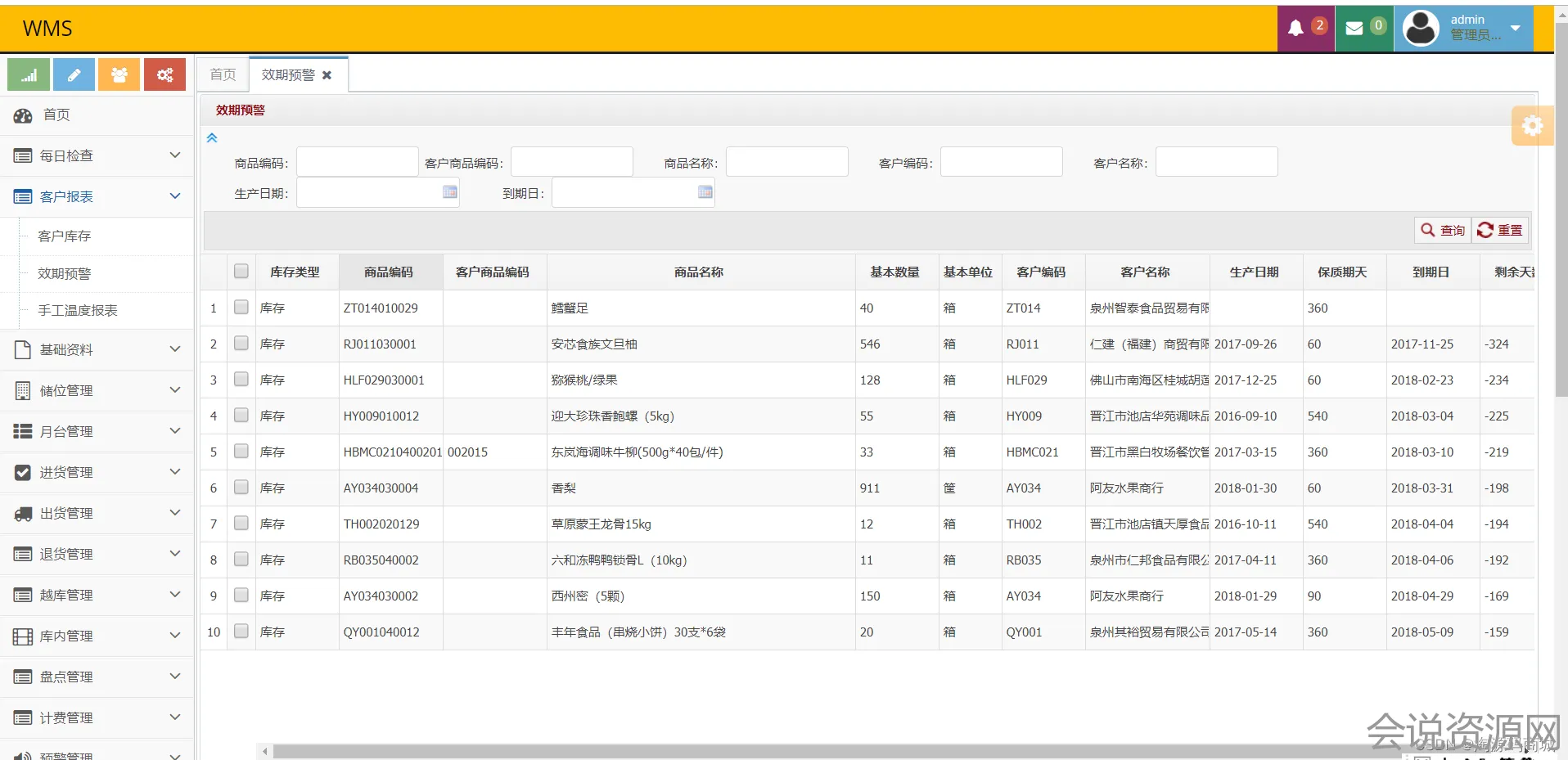1568x760 pixels.
Task: Toggle the select-all checkbox in table header
Action: [x=241, y=272]
